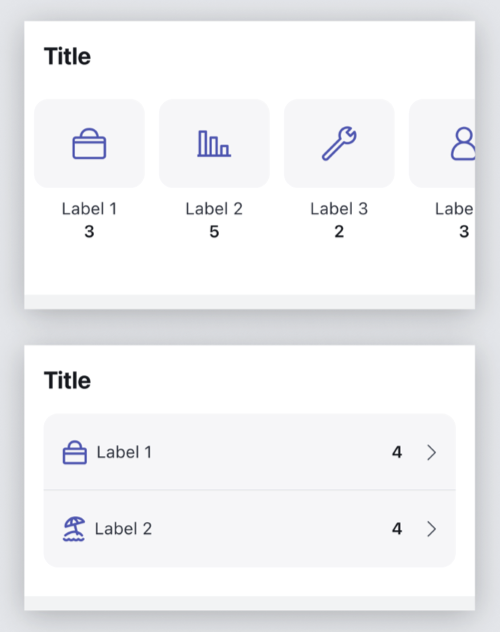Click the Title heading of the bottom card
This screenshot has height=632, width=500.
tap(67, 380)
